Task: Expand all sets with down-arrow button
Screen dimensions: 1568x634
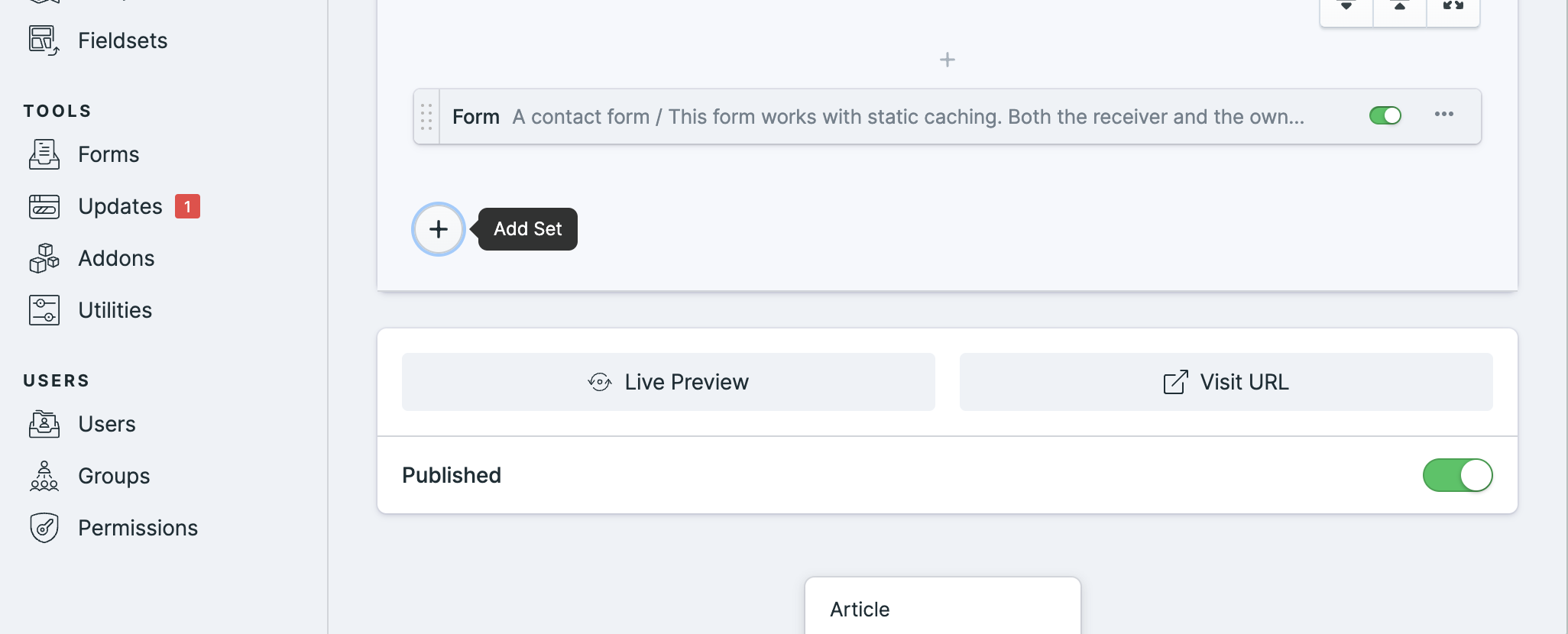Action: point(1346,8)
